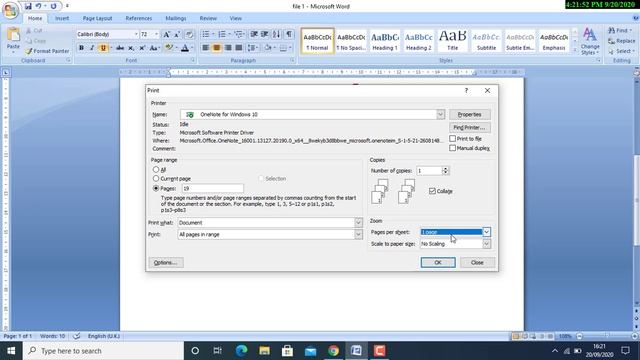The image size is (640, 360).
Task: Click the zoom slider in status bar
Action: coord(607,336)
